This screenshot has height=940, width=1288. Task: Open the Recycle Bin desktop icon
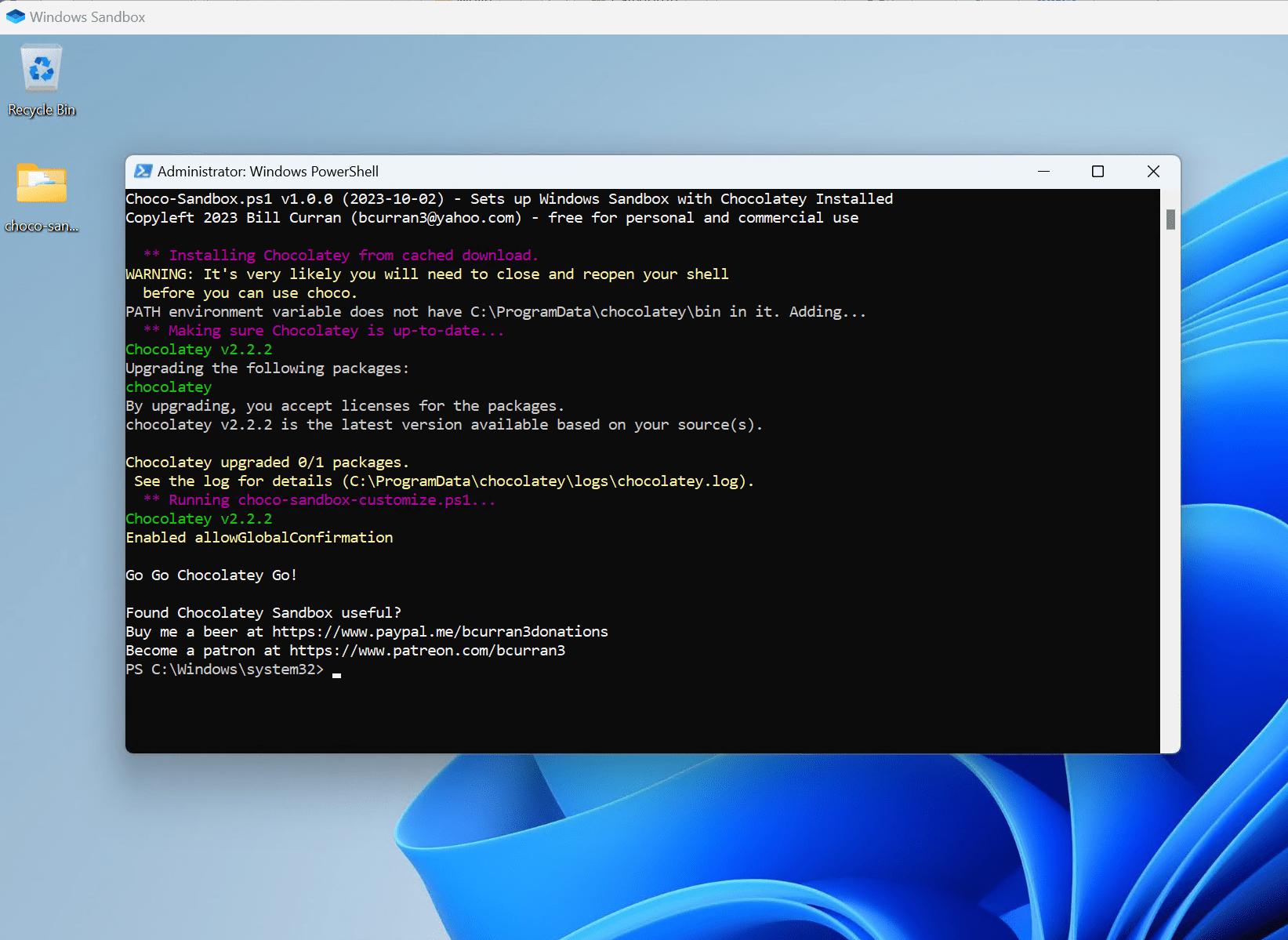coord(41,78)
